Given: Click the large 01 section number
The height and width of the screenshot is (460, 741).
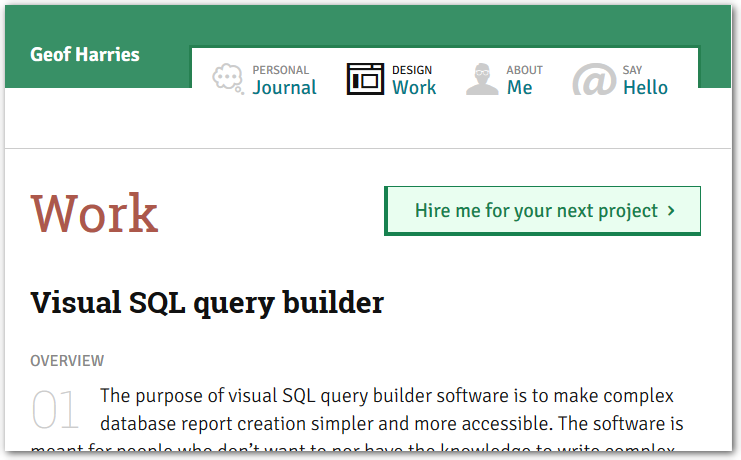Looking at the screenshot, I should click(x=55, y=411).
